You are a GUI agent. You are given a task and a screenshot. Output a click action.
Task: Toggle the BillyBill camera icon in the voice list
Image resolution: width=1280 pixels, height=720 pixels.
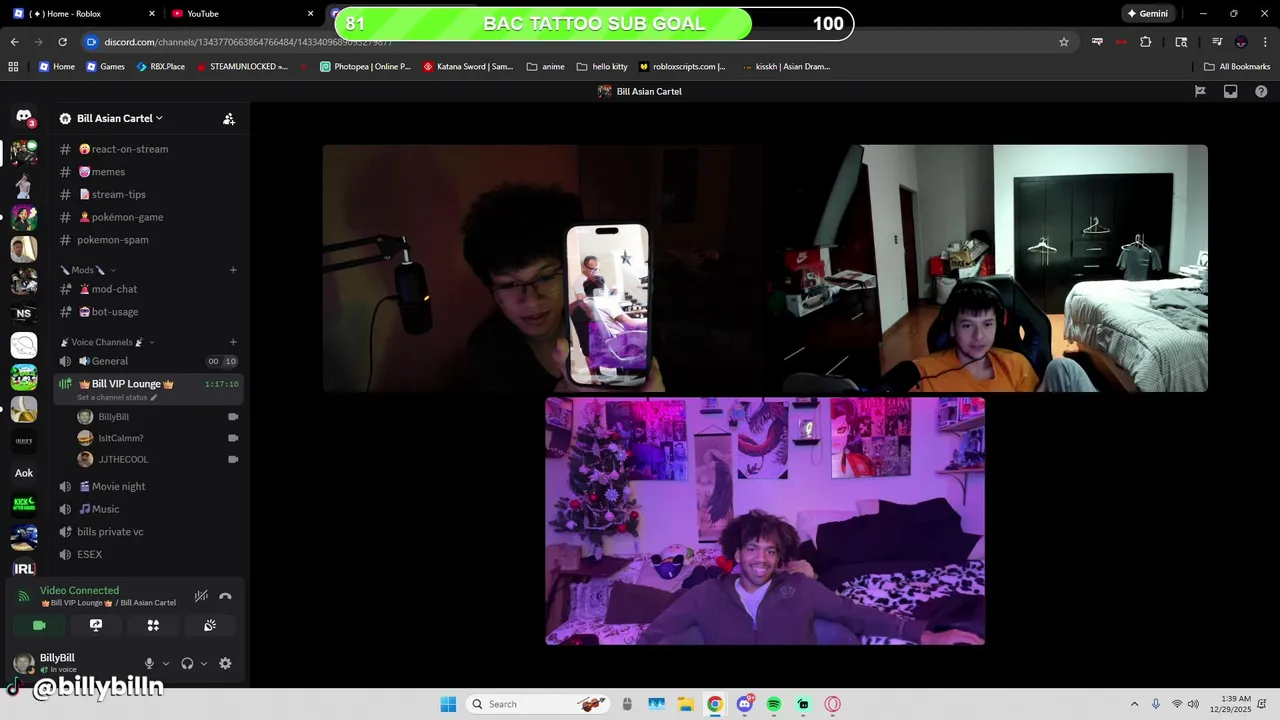coord(233,417)
